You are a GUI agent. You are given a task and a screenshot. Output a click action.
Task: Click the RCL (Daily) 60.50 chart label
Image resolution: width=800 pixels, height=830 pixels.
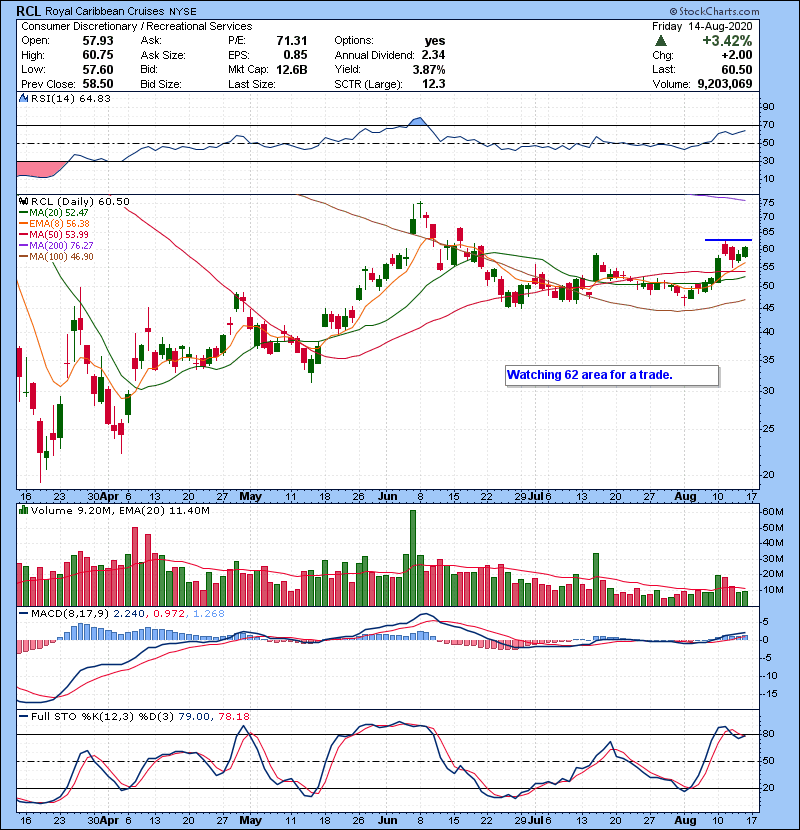point(80,202)
